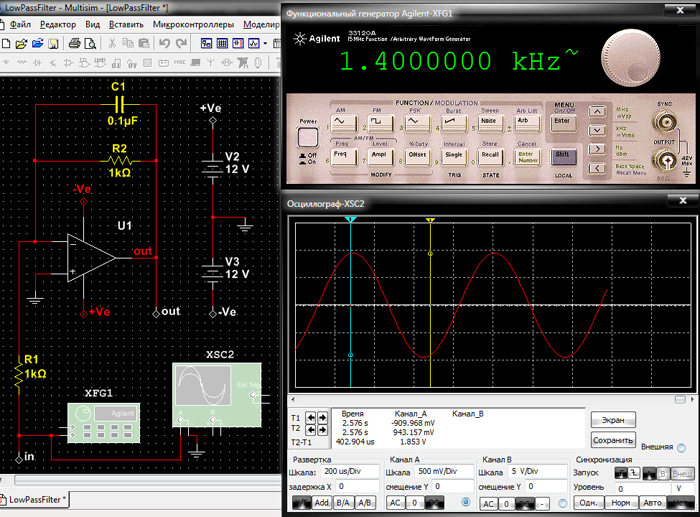Click the Канал B Шкала 5 V/Div field
This screenshot has width=700, height=517.
point(538,471)
